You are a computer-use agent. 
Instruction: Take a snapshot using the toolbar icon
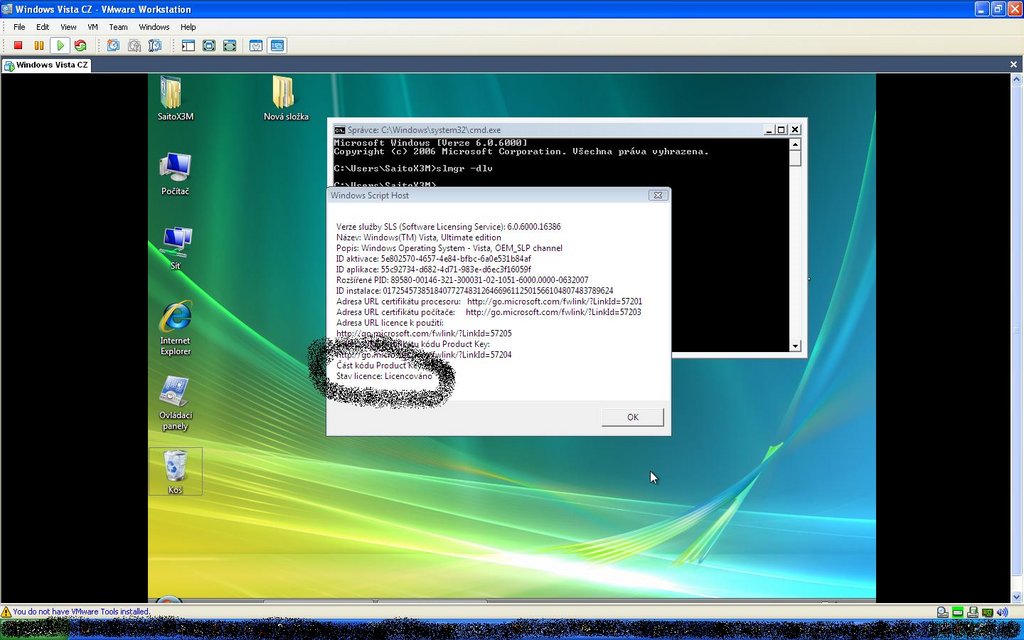(114, 45)
